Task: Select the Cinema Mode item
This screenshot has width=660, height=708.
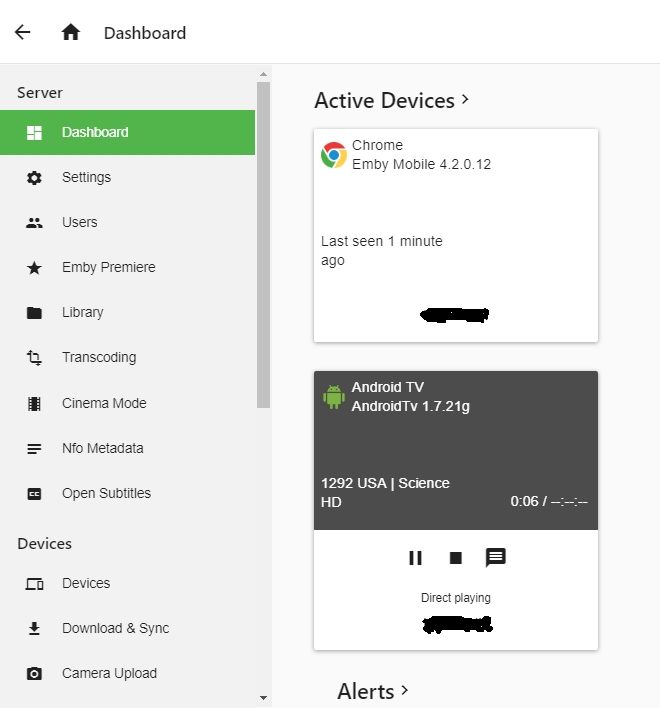Action: pos(127,403)
